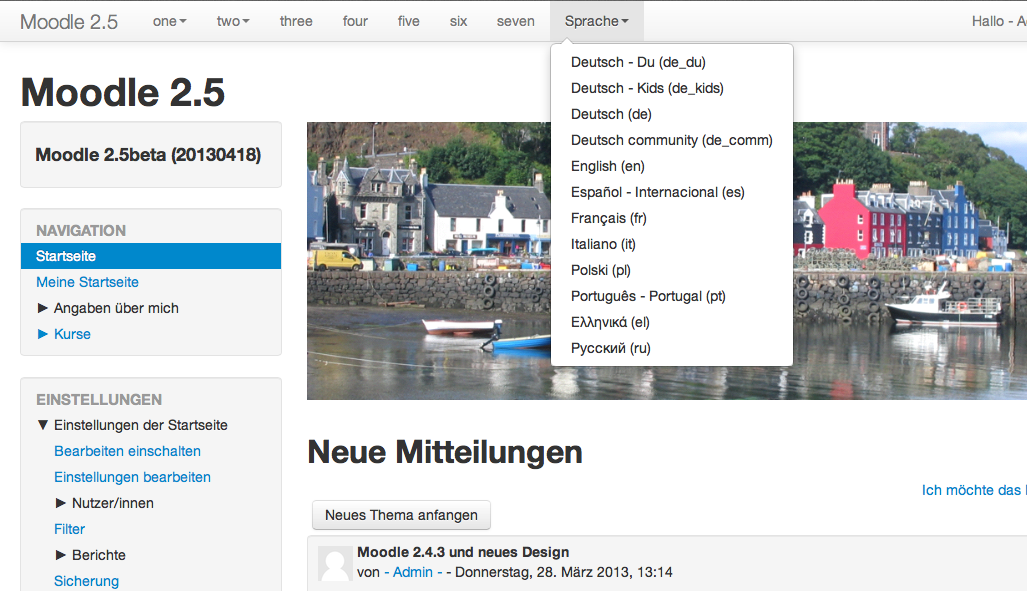This screenshot has width=1027, height=591.
Task: Open the 'Einstellungen bearbeiten' link
Action: pyautogui.click(x=132, y=477)
